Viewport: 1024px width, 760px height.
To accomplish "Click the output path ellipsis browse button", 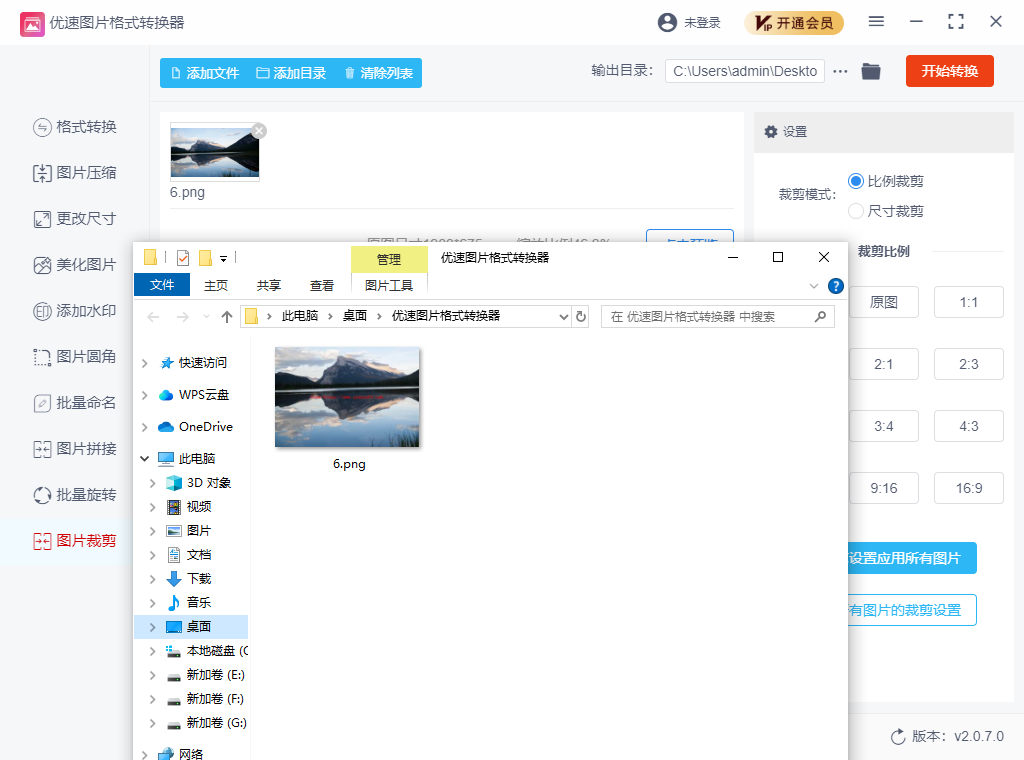I will coord(840,71).
